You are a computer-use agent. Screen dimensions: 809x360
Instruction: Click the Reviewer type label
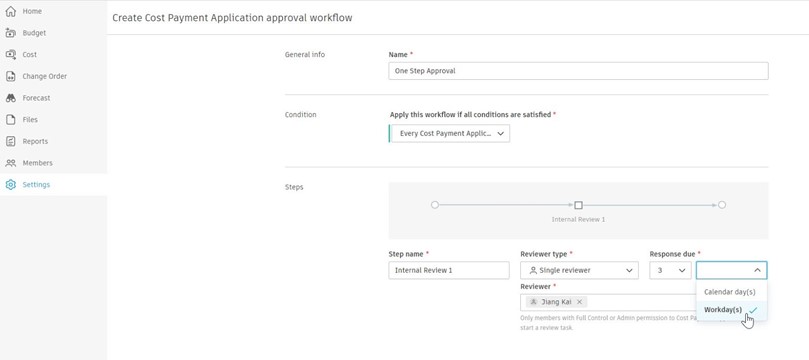(544, 254)
